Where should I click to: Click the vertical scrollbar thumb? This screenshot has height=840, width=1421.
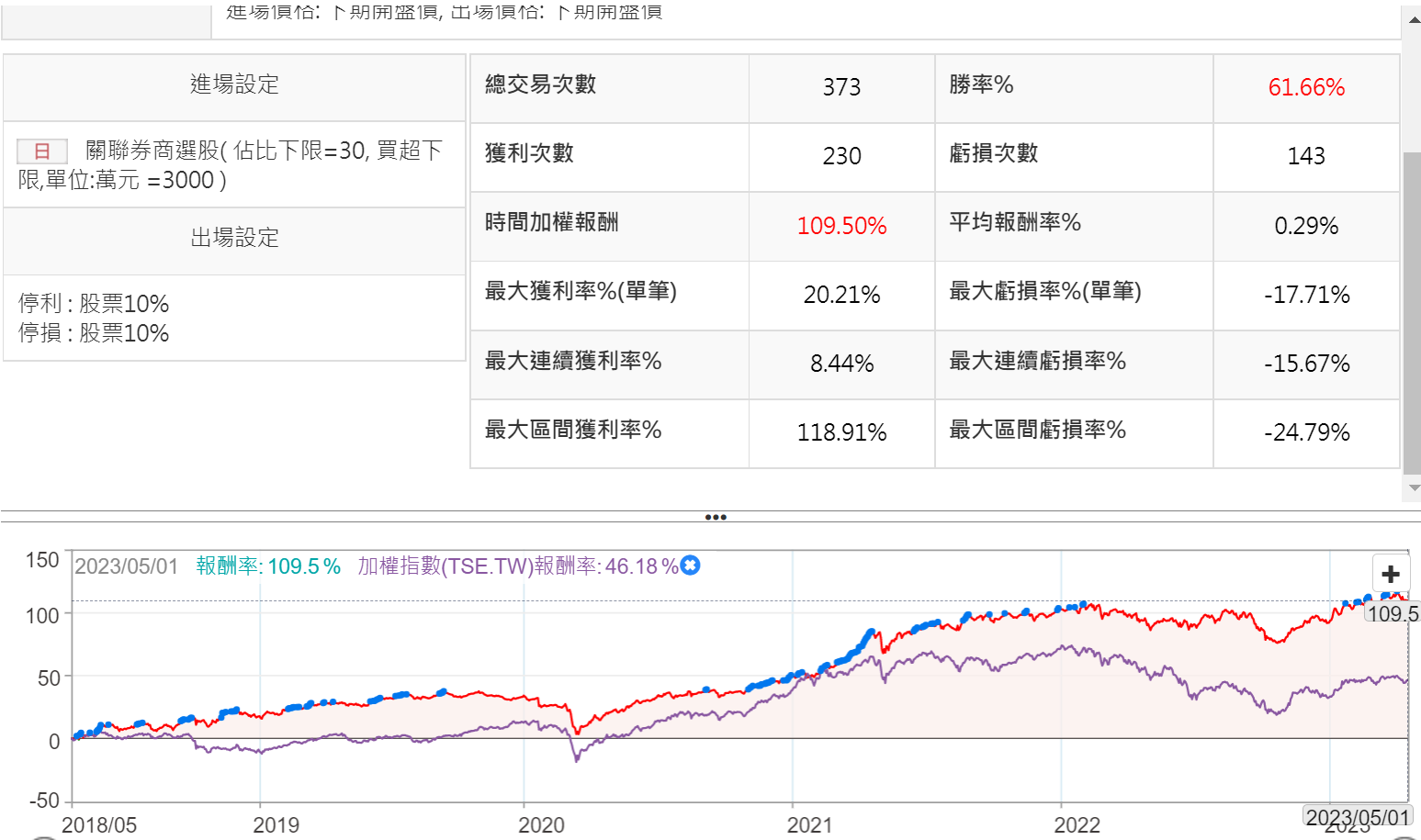pyautogui.click(x=1413, y=312)
